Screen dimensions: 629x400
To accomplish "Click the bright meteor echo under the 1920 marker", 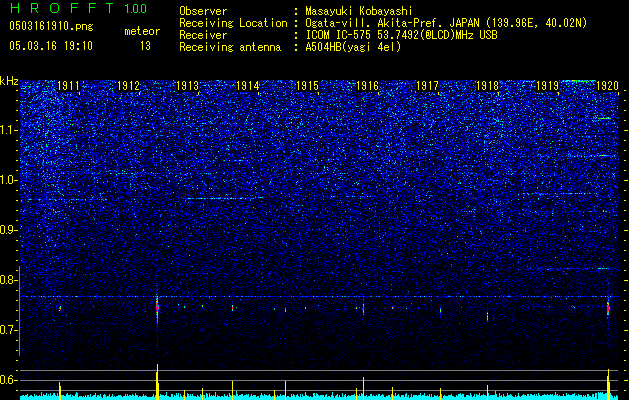I will [608, 308].
